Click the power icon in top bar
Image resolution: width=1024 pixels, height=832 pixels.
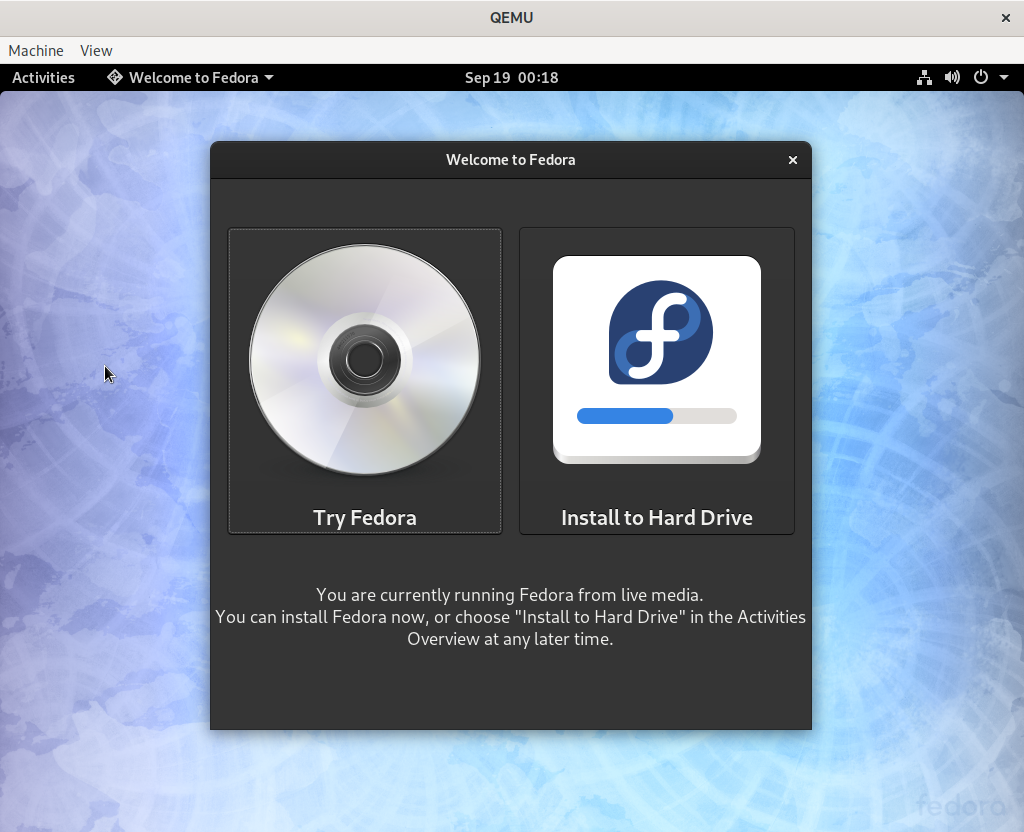click(980, 78)
